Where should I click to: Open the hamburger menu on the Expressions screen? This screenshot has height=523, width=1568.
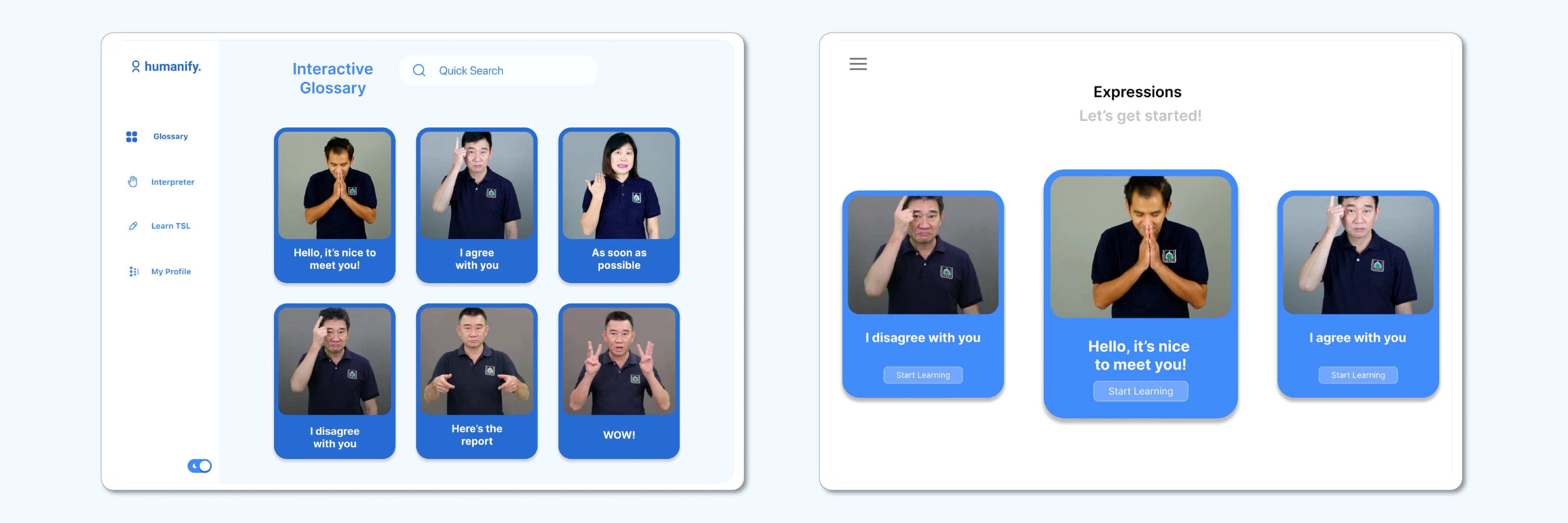click(x=858, y=64)
